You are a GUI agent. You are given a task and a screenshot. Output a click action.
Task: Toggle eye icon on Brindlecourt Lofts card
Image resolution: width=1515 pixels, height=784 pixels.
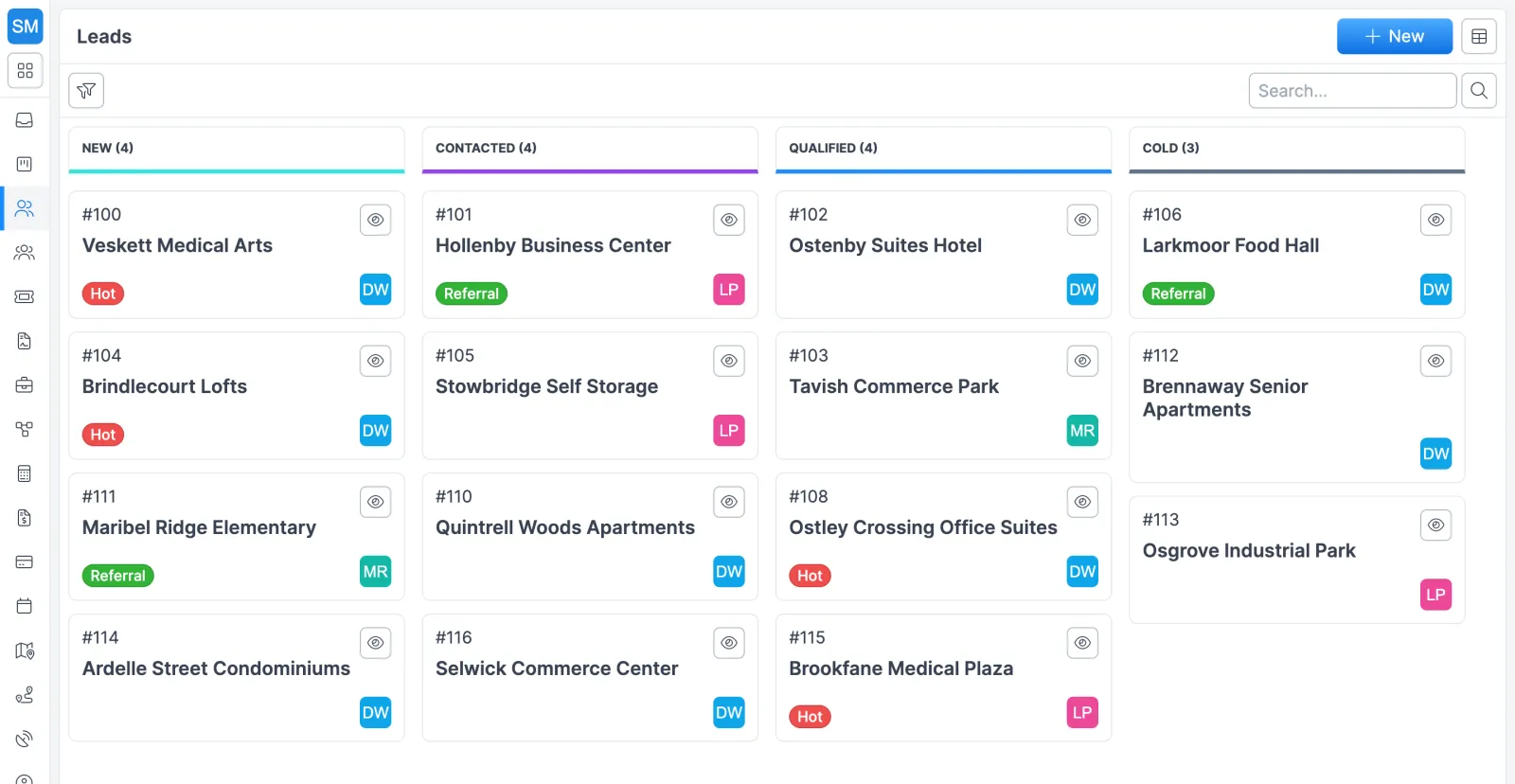tap(376, 361)
